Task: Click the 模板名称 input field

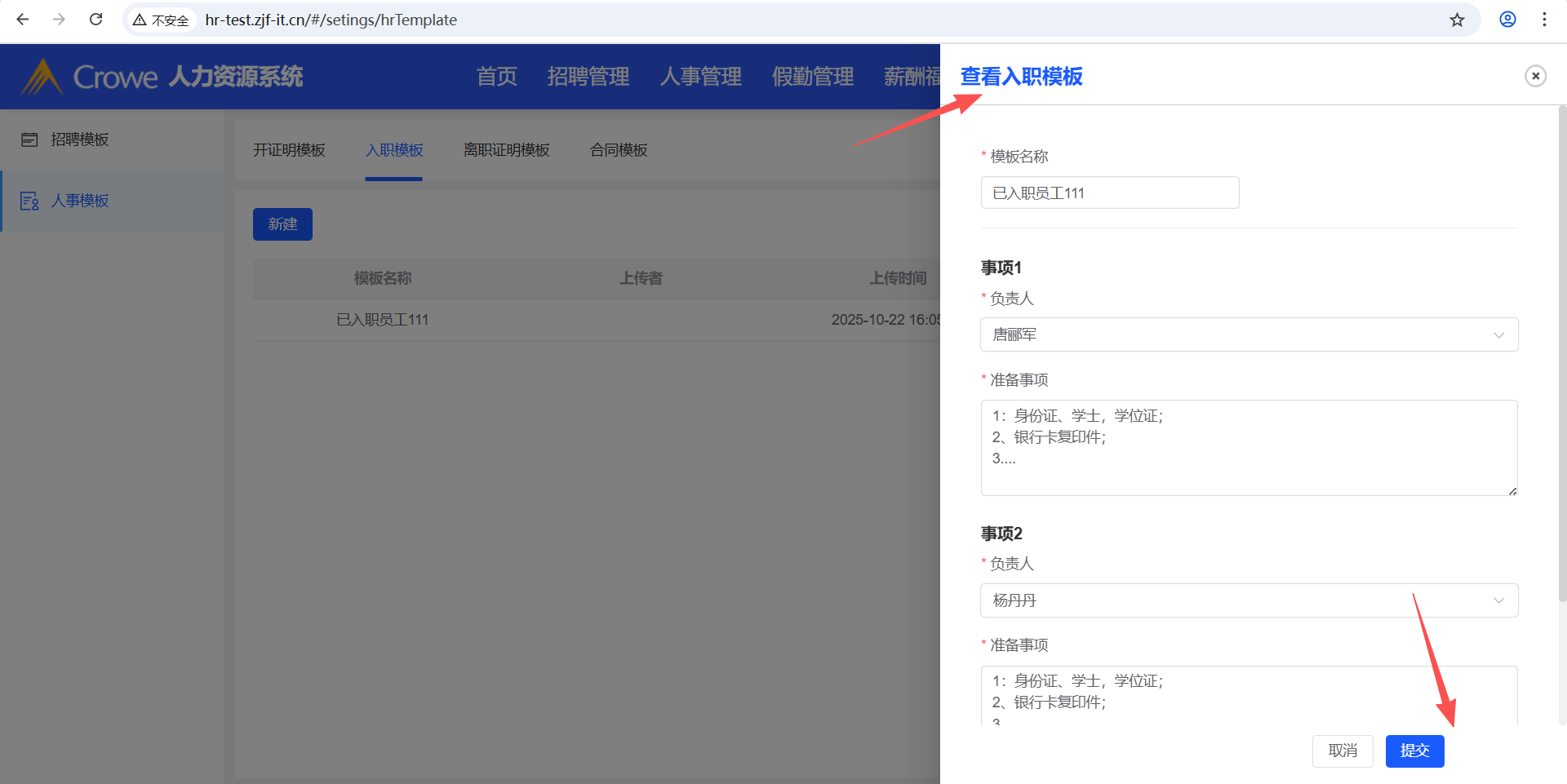Action: click(1109, 193)
